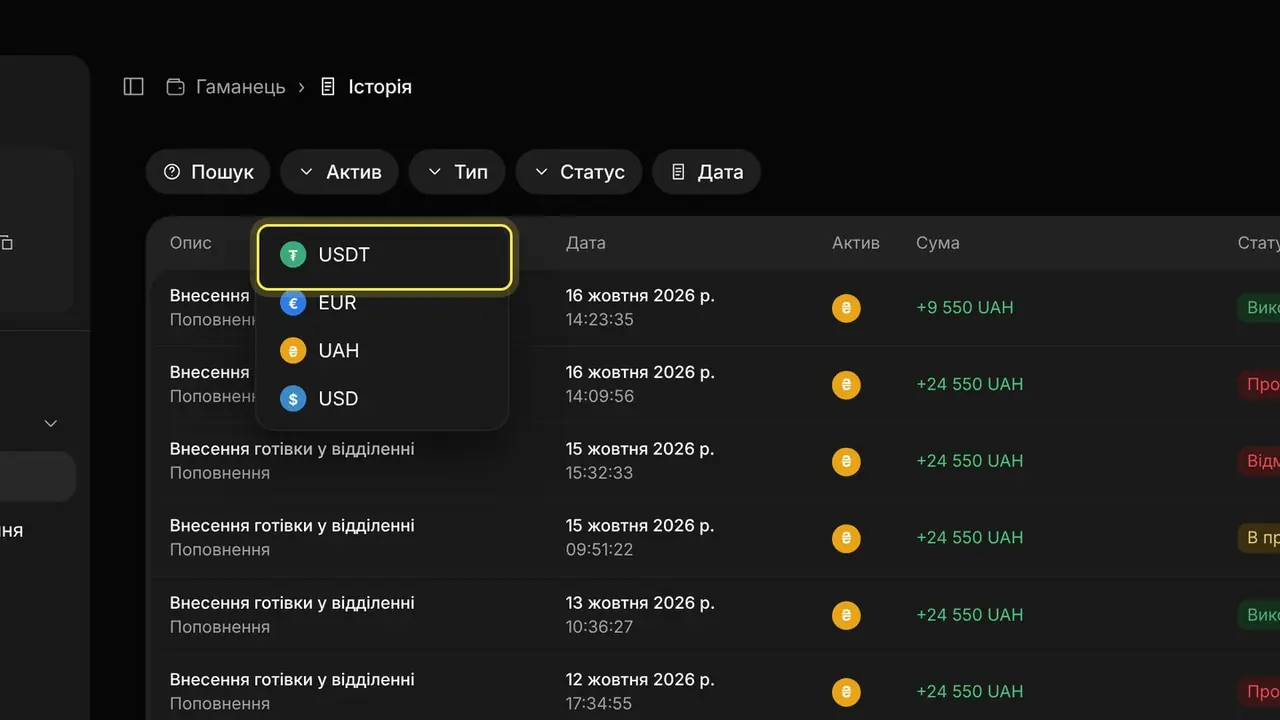Toggle the sidebar panel icon beside Гаманець
1280x720 pixels.
[134, 87]
